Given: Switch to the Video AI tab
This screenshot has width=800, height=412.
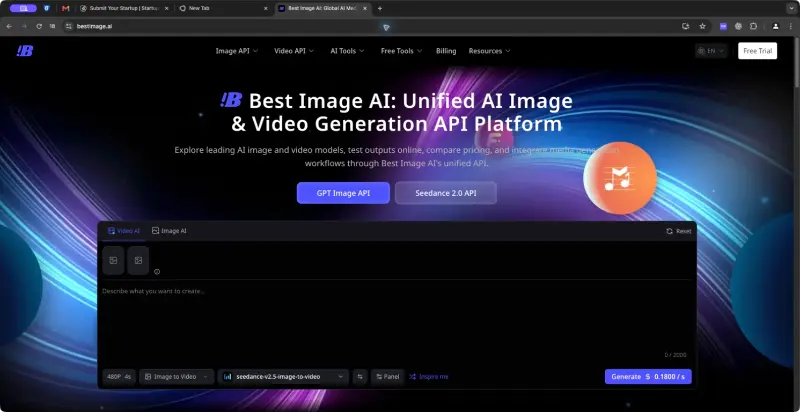Looking at the screenshot, I should click(x=123, y=231).
